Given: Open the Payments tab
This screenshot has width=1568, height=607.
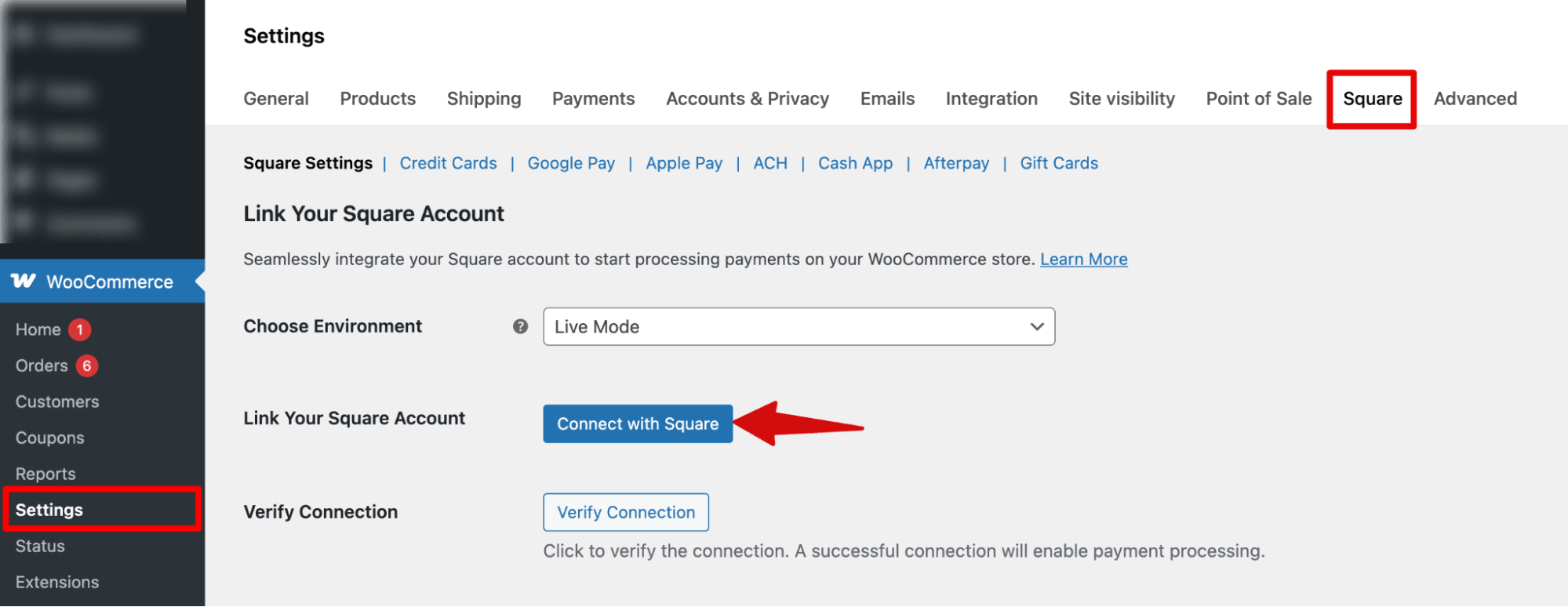Looking at the screenshot, I should pos(594,99).
